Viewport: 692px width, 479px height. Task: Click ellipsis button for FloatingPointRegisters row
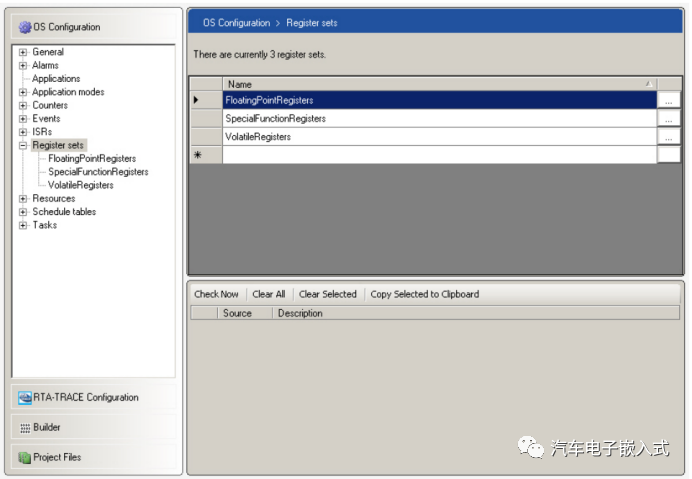[669, 101]
